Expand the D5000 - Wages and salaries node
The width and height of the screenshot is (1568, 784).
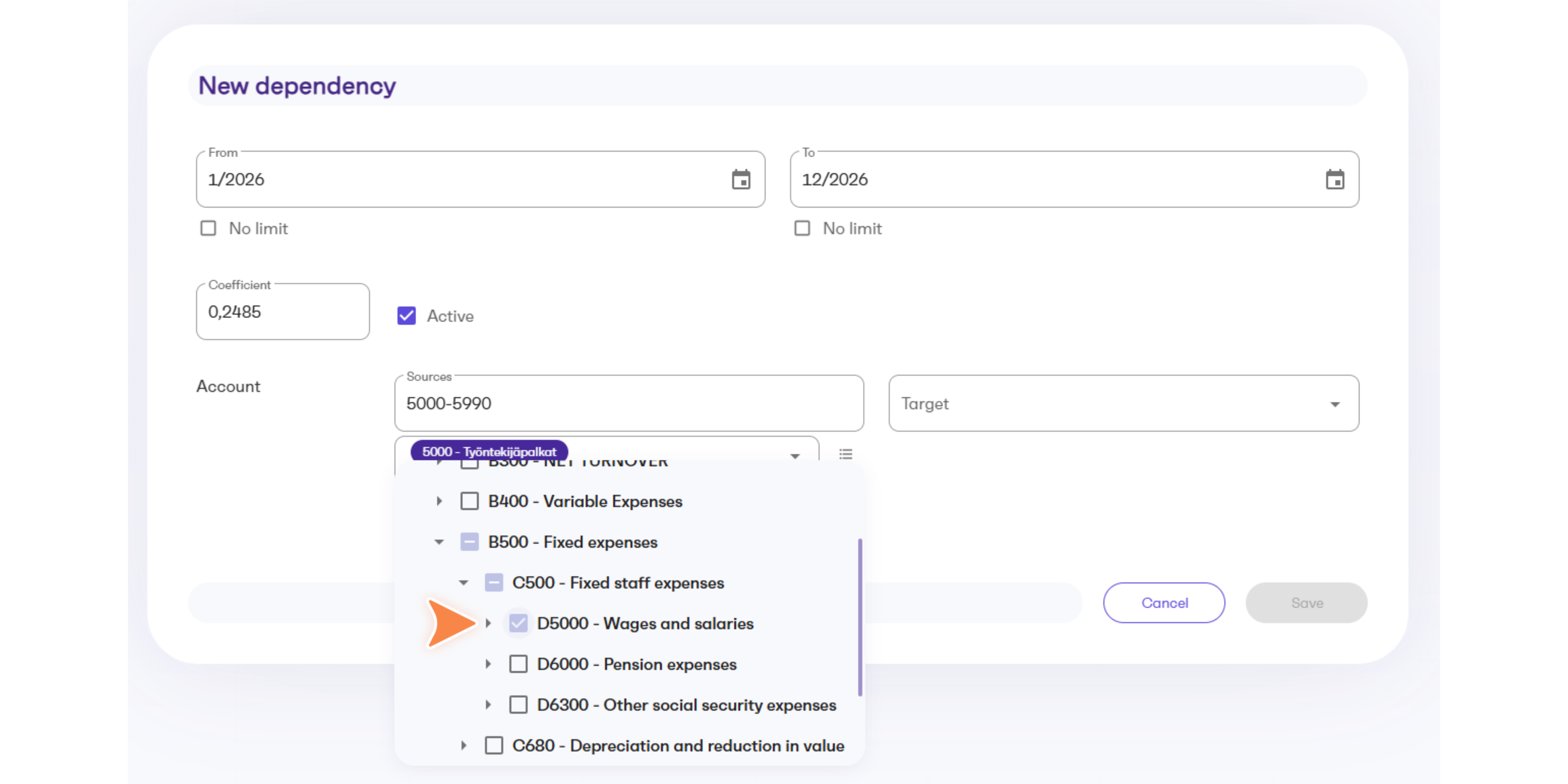pyautogui.click(x=488, y=623)
